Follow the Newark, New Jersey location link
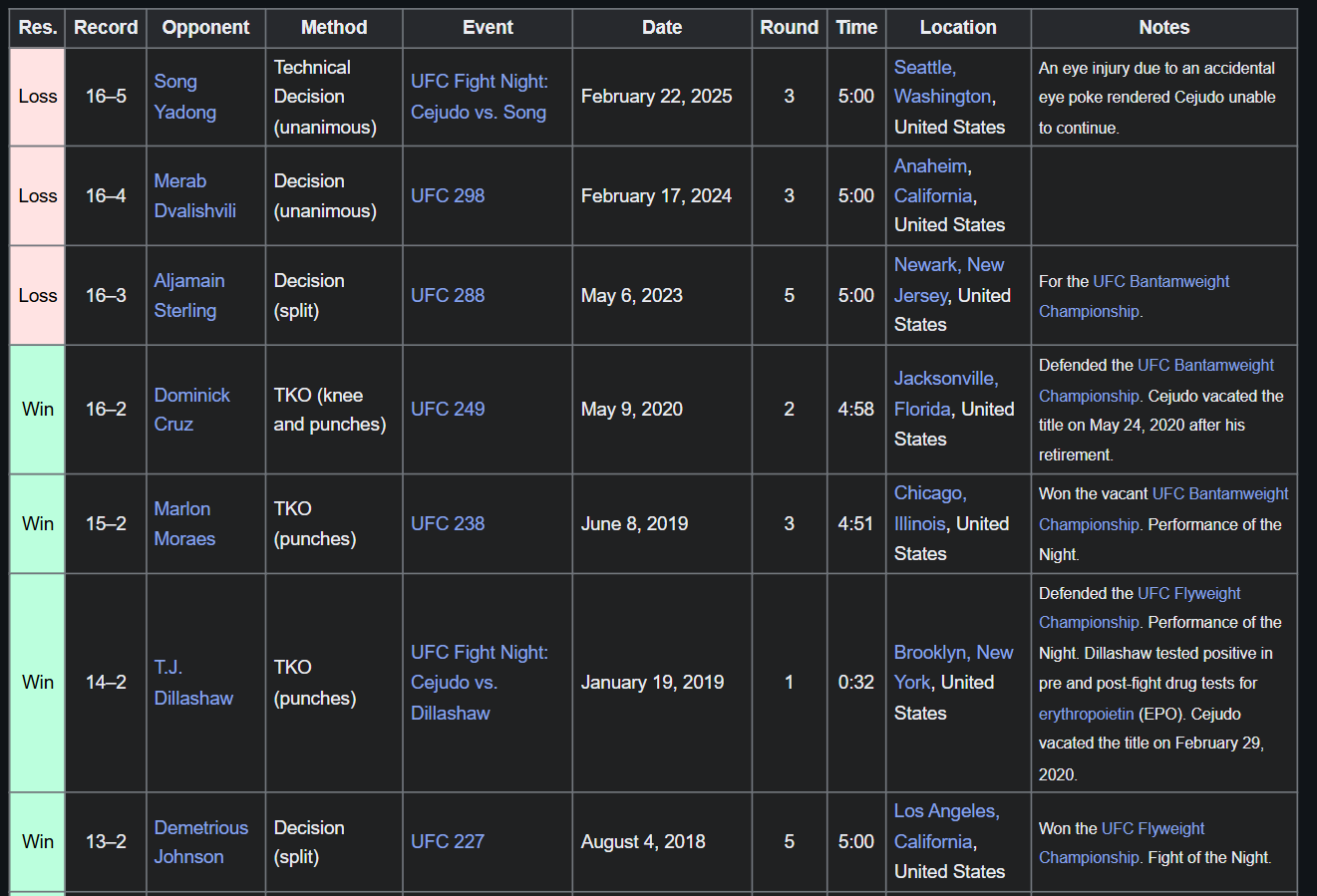Viewport: 1317px width, 896px height. pyautogui.click(x=949, y=280)
